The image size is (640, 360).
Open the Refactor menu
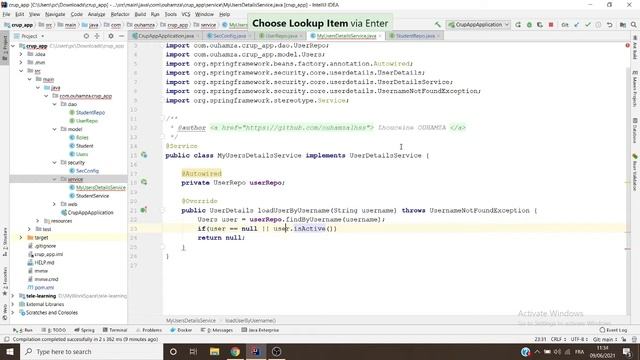(120, 14)
